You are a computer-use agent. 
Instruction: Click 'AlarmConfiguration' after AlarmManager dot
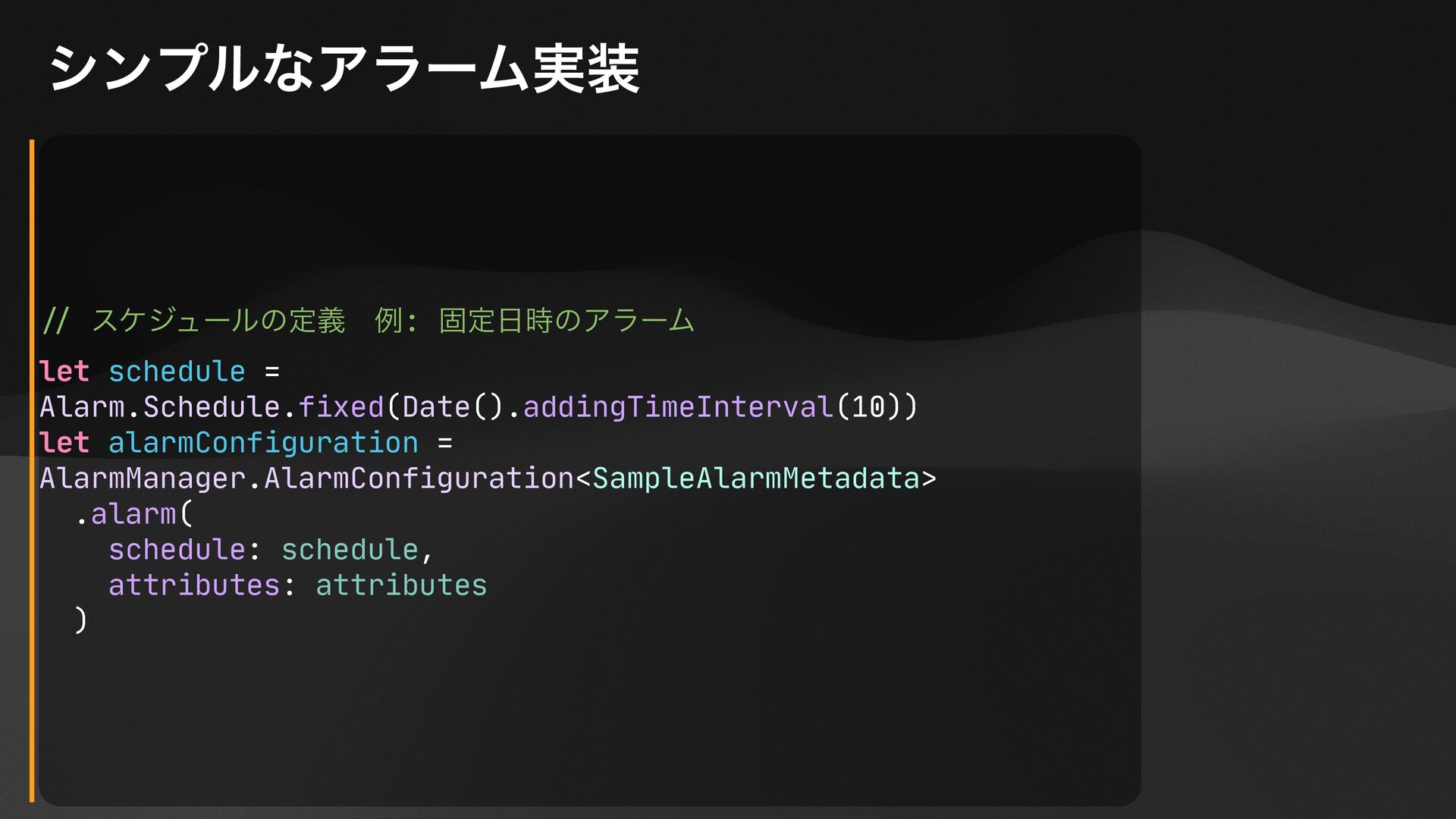tap(419, 479)
